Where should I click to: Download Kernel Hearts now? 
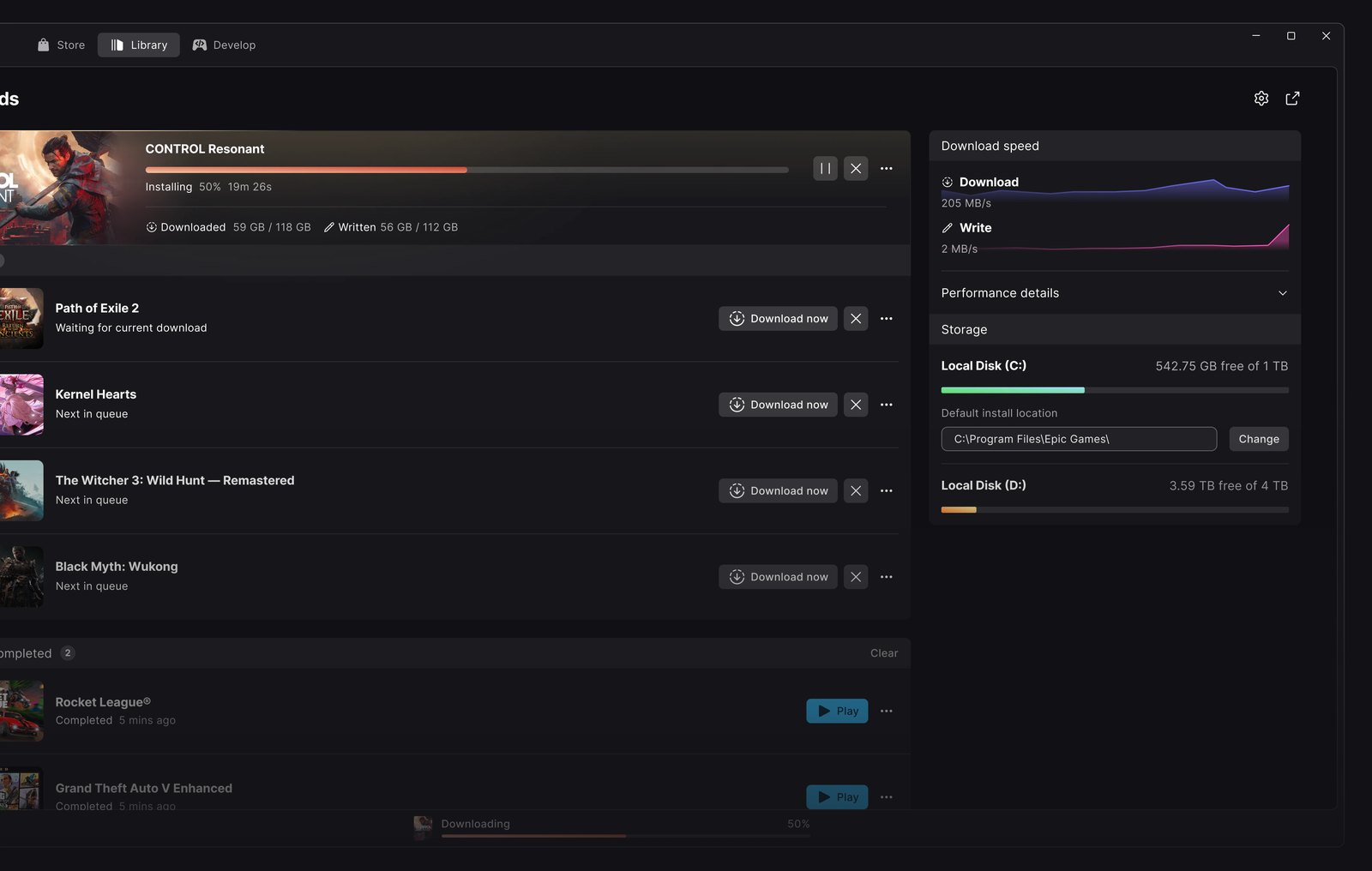coord(778,405)
